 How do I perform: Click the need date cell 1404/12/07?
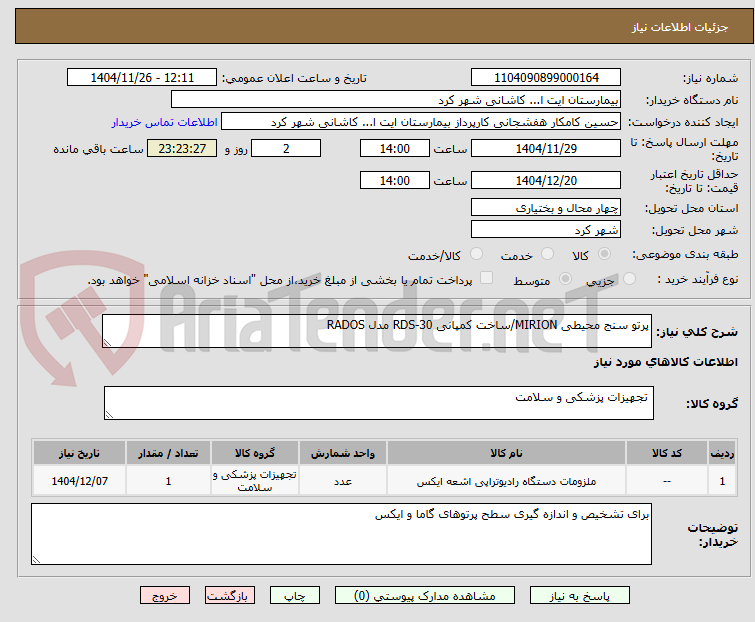point(79,481)
